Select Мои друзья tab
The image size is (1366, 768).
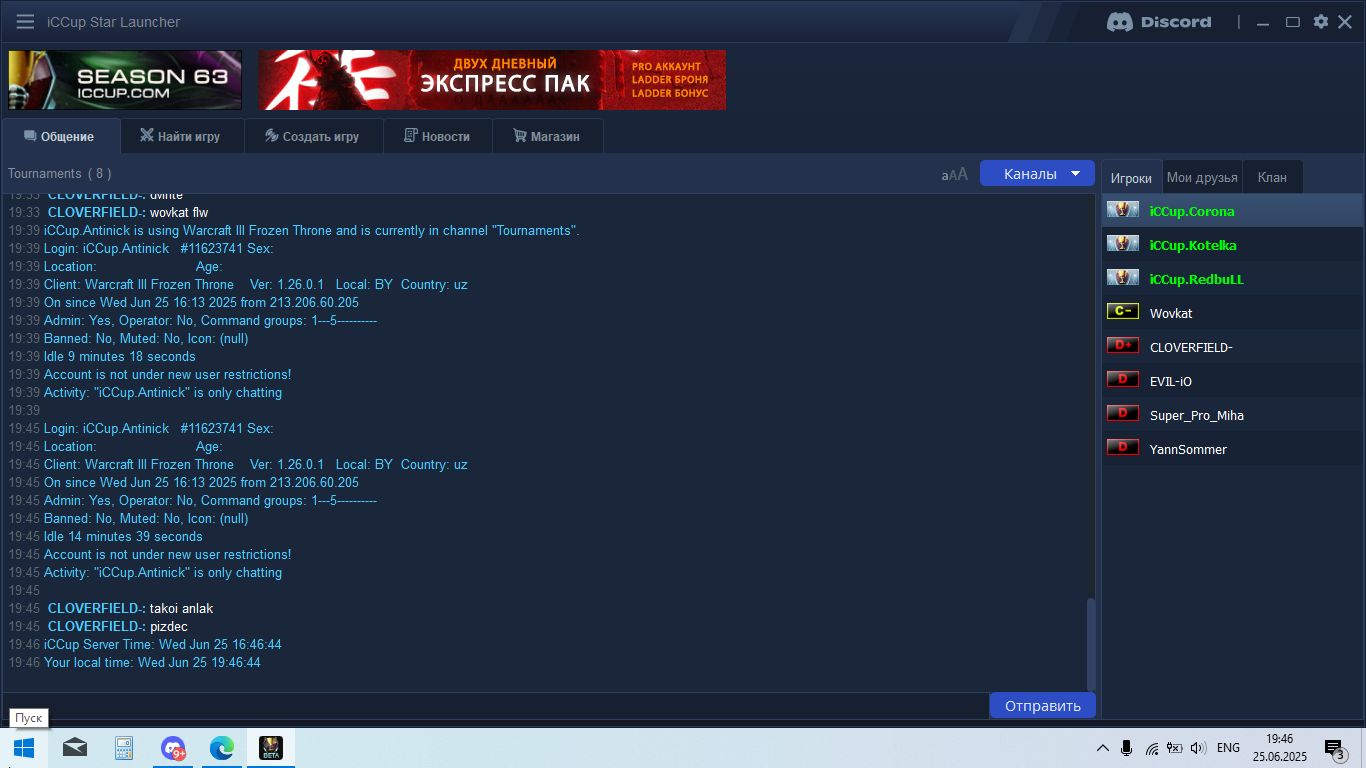click(1202, 177)
